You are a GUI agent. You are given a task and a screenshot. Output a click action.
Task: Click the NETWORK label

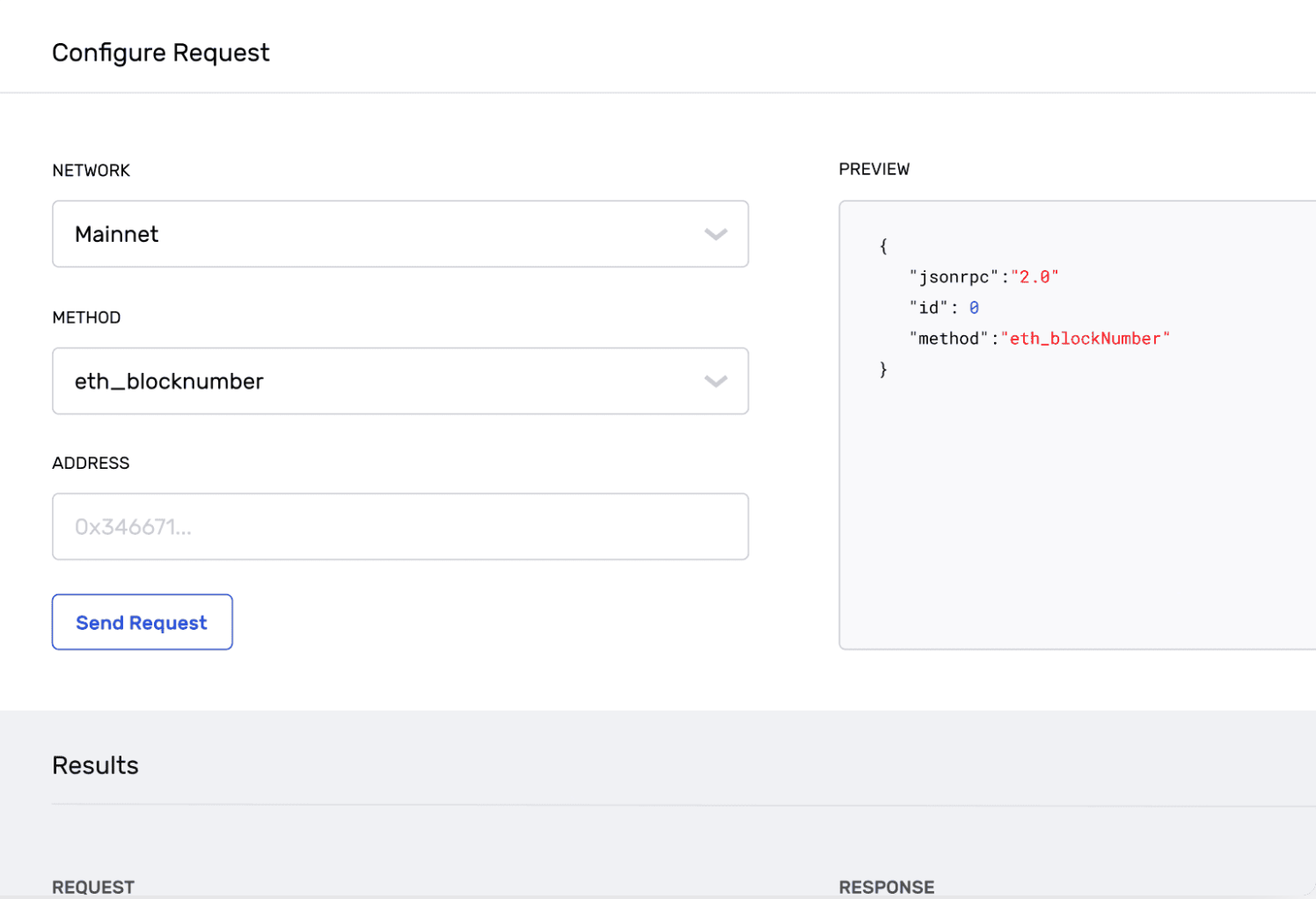tap(91, 171)
